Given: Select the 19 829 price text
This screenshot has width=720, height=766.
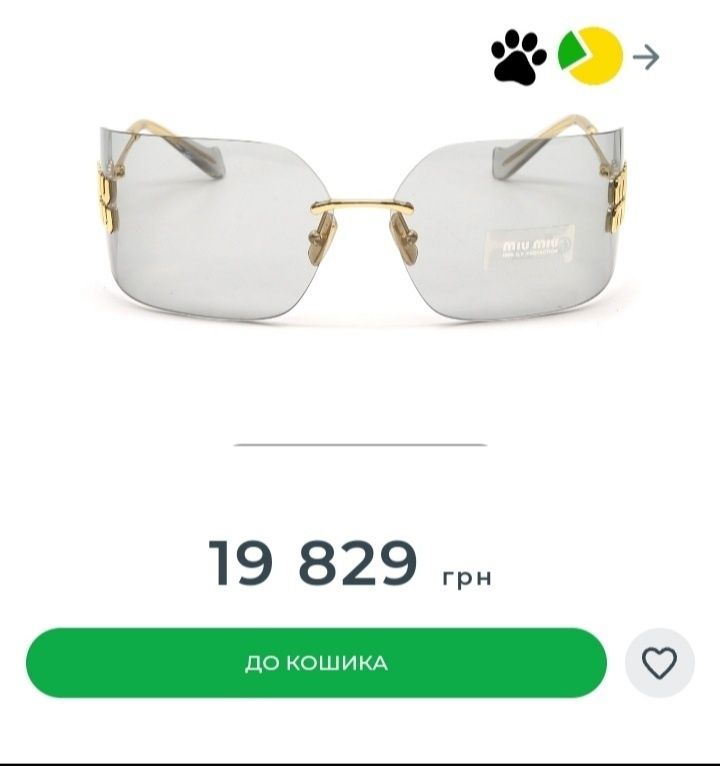Looking at the screenshot, I should click(313, 563).
